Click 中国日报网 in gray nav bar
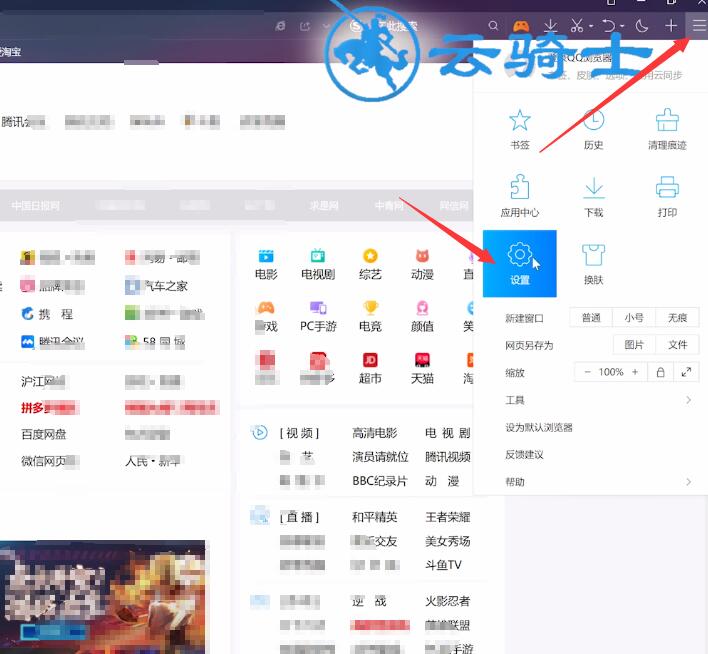 point(35,206)
